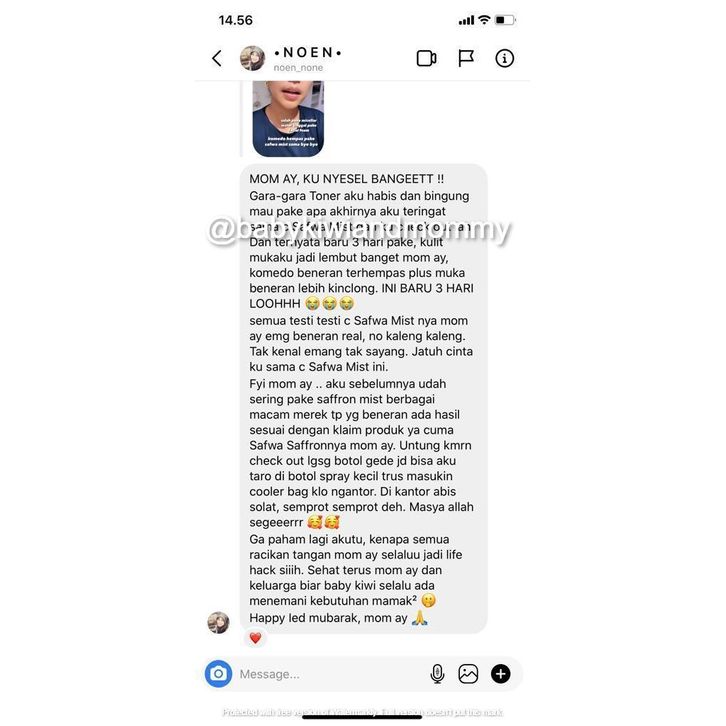726x726 pixels.
Task: Tap the 14.56 clock in the status bar
Action: (236, 20)
